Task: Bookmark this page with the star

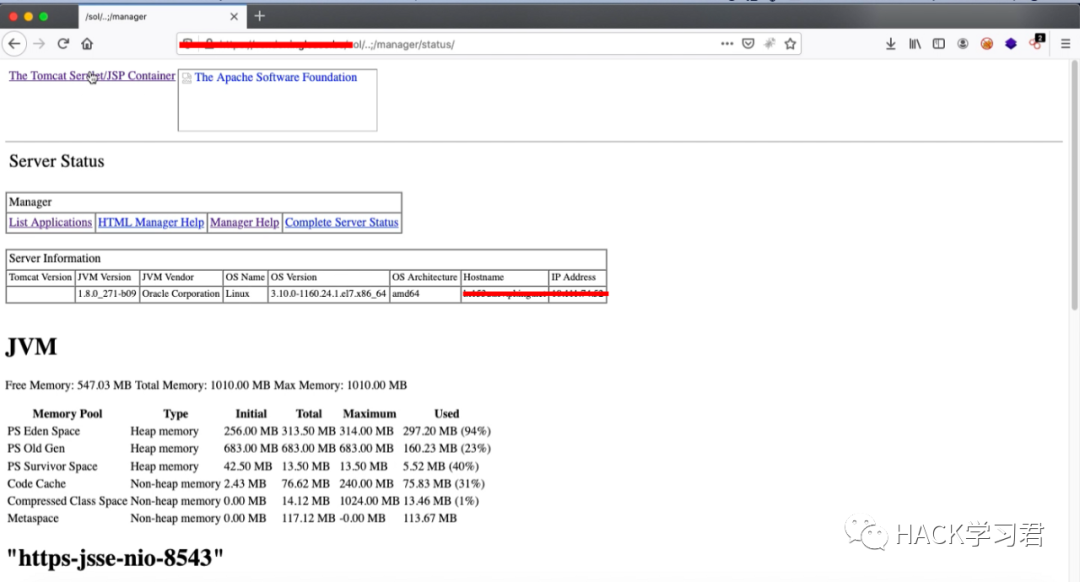Action: [790, 43]
